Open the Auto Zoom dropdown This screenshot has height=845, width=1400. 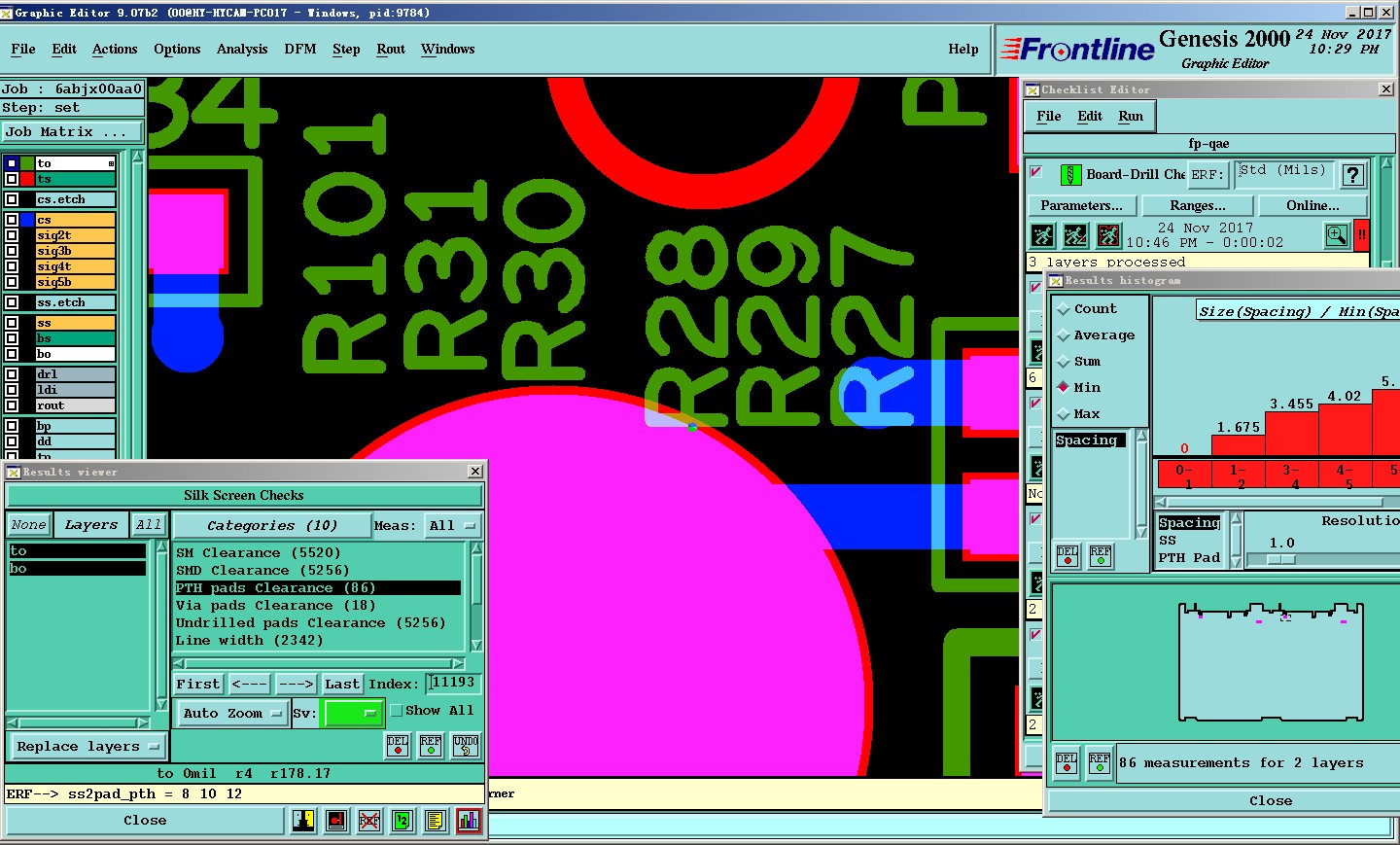point(231,714)
